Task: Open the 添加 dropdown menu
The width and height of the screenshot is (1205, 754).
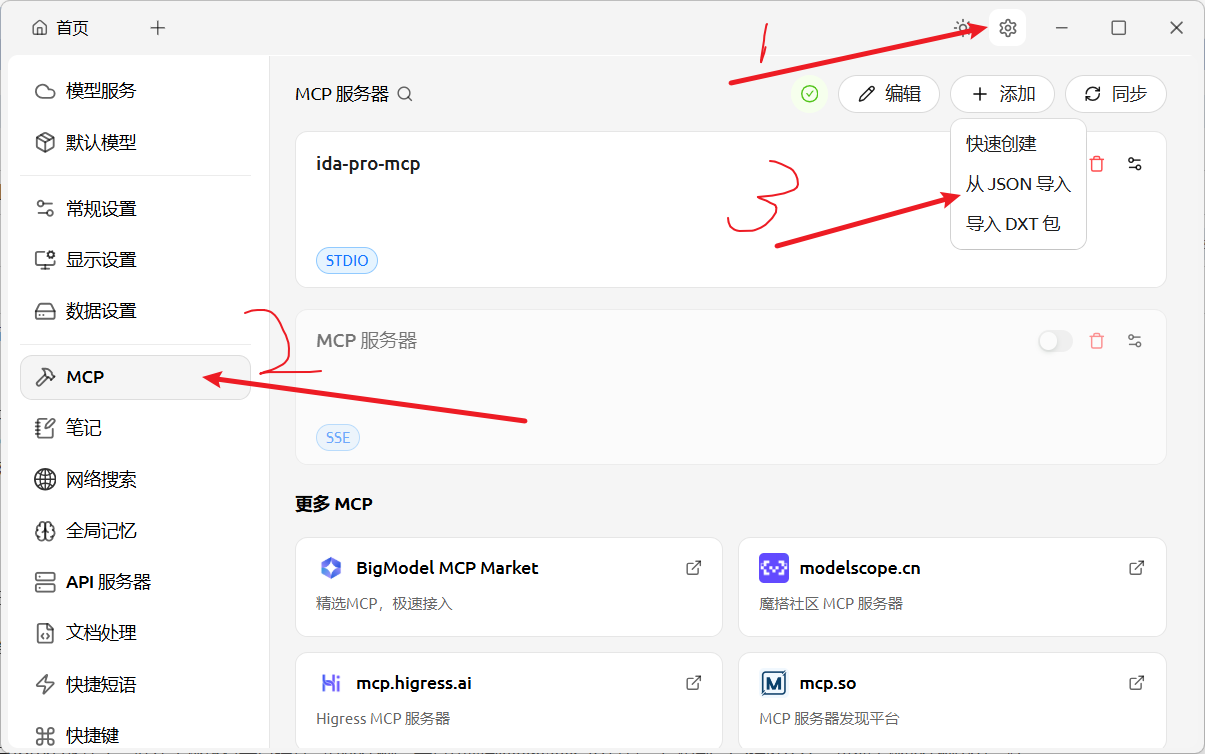Action: coord(1001,93)
